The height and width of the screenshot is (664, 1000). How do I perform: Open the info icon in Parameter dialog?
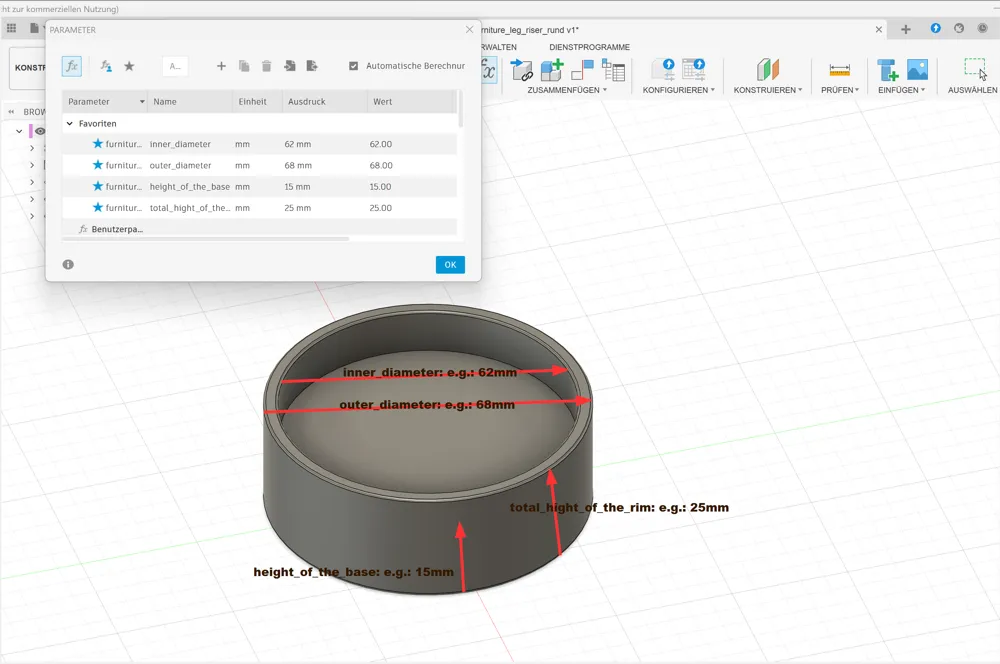pos(68,264)
